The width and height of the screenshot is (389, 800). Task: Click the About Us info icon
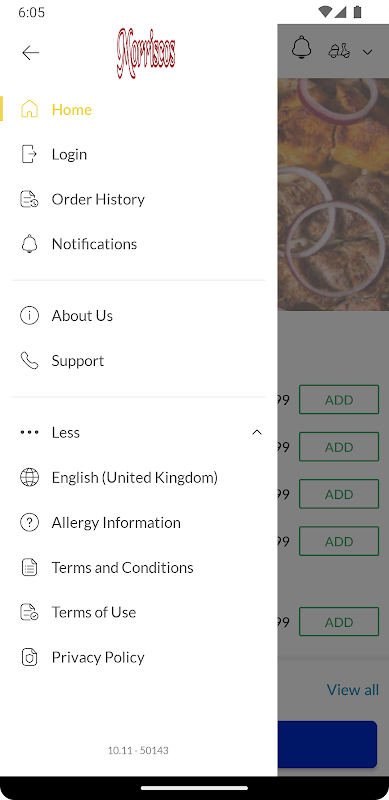(x=29, y=316)
